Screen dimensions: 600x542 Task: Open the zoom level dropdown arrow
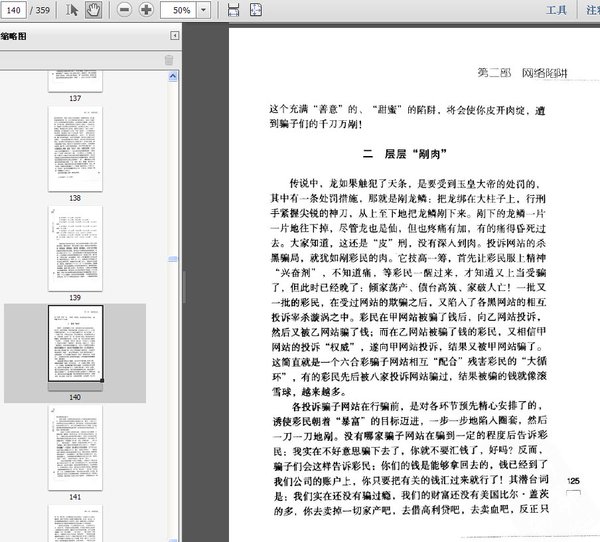(204, 10)
